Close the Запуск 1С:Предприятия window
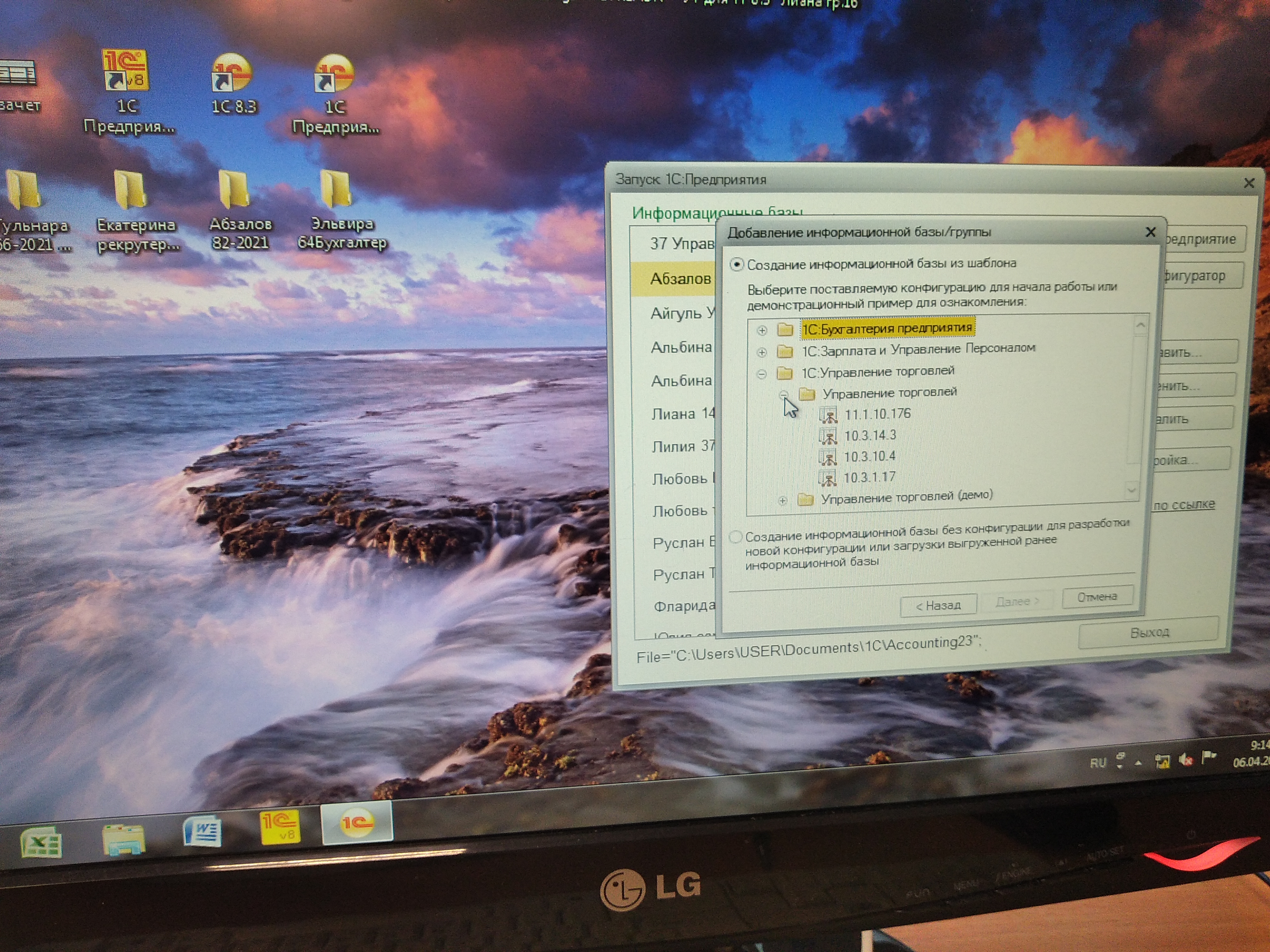1270x952 pixels. (1249, 183)
